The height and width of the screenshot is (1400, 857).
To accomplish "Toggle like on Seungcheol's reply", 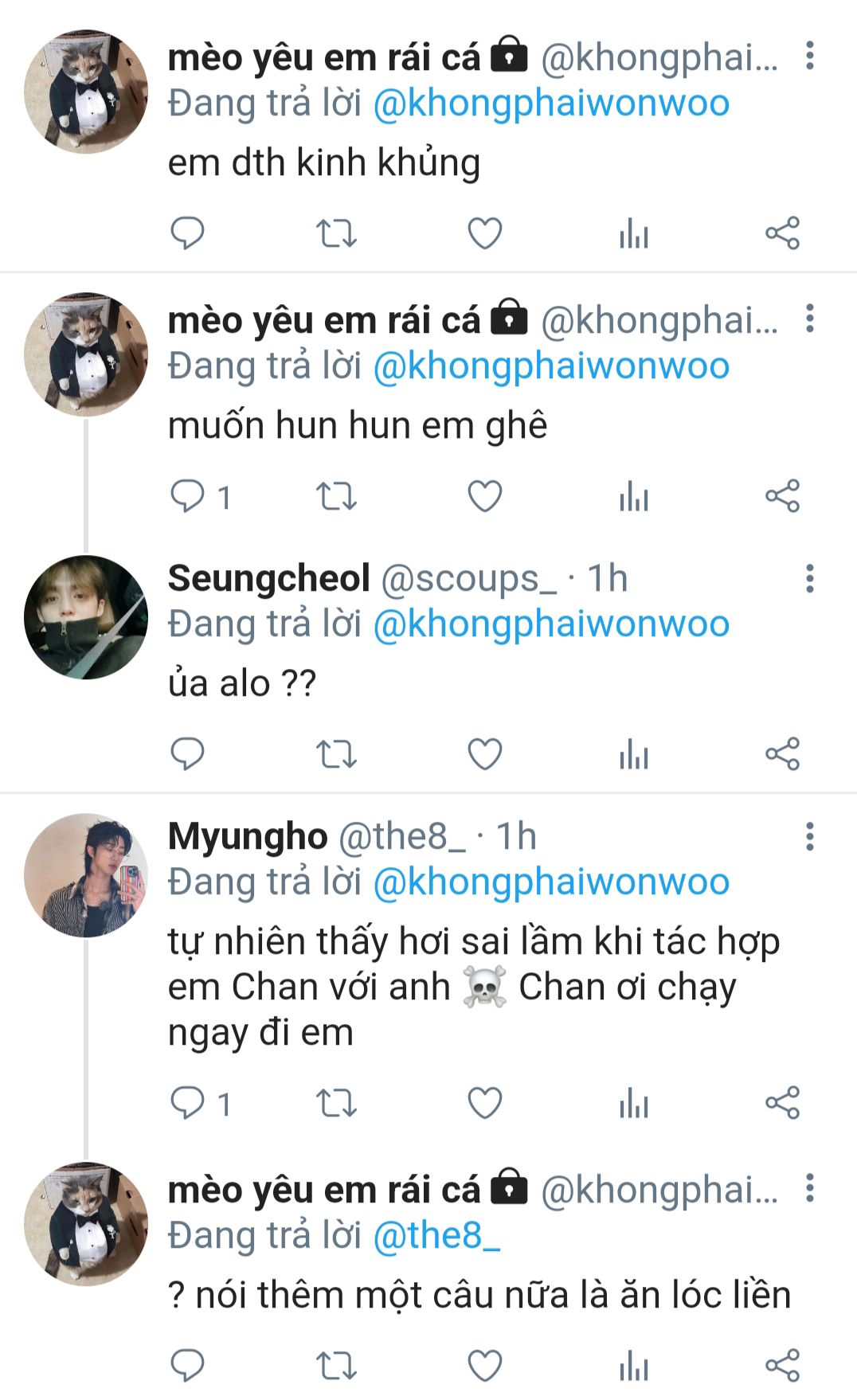I will pyautogui.click(x=484, y=753).
